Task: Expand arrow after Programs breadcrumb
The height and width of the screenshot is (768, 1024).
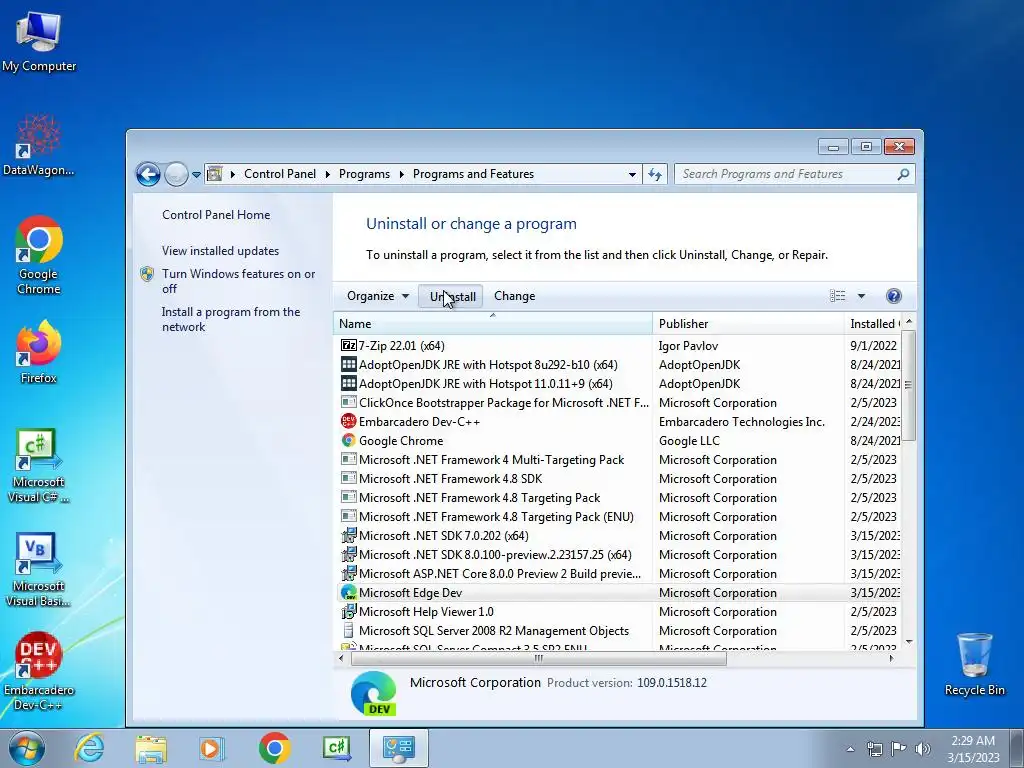Action: 401,174
